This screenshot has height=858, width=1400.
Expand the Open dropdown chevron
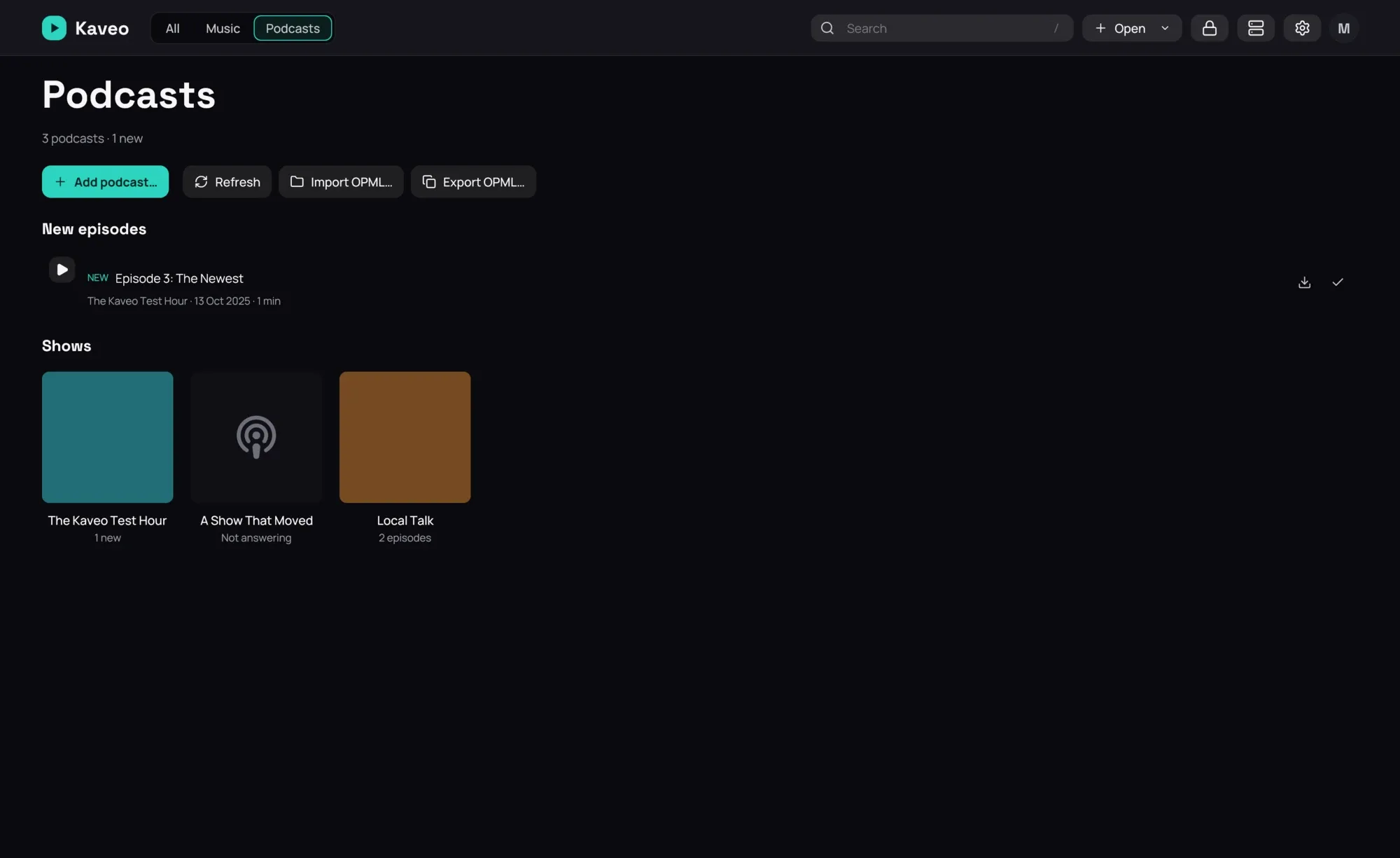point(1165,28)
